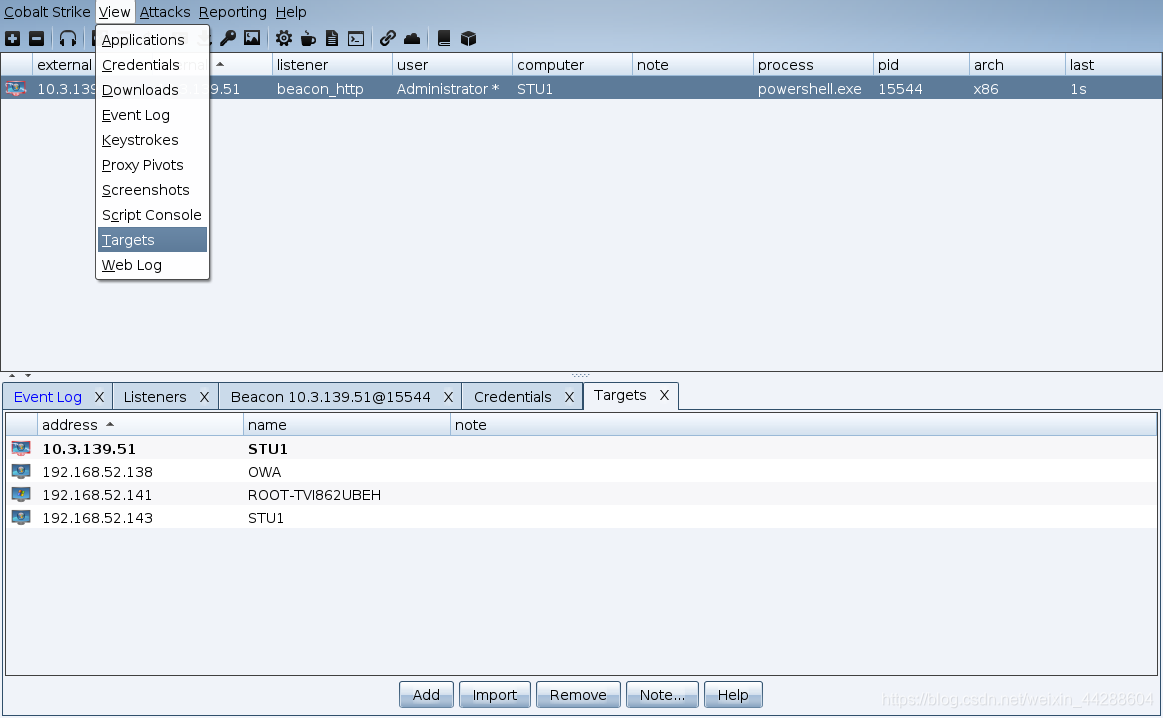Click the coffee cup Java applet icon
The image size is (1163, 718).
click(308, 39)
